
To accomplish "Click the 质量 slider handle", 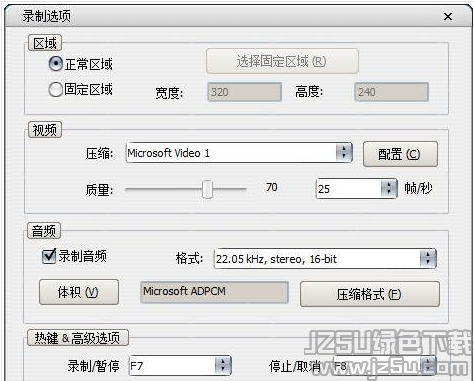I will coord(207,189).
